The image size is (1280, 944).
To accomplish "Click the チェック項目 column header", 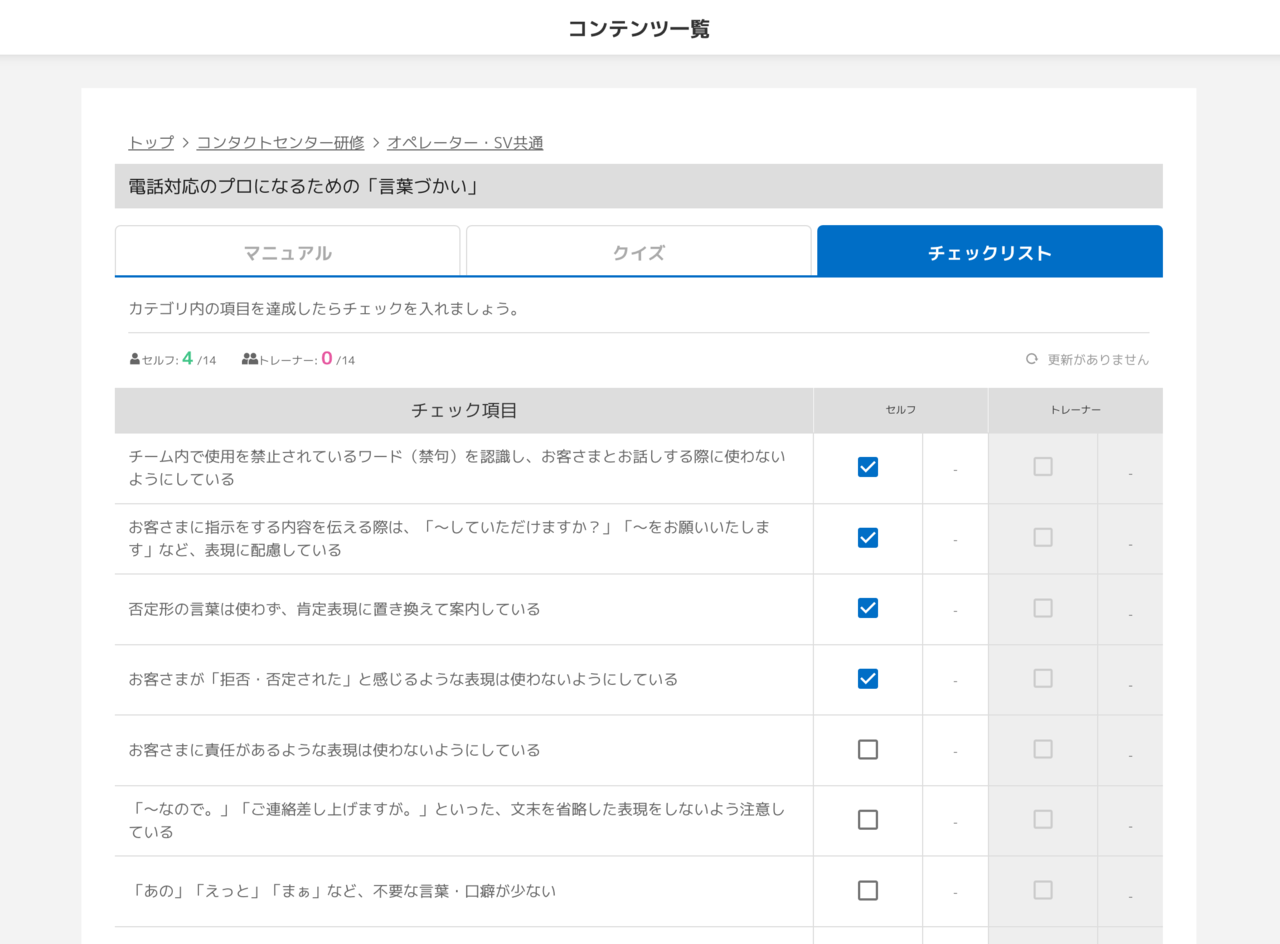I will point(463,410).
